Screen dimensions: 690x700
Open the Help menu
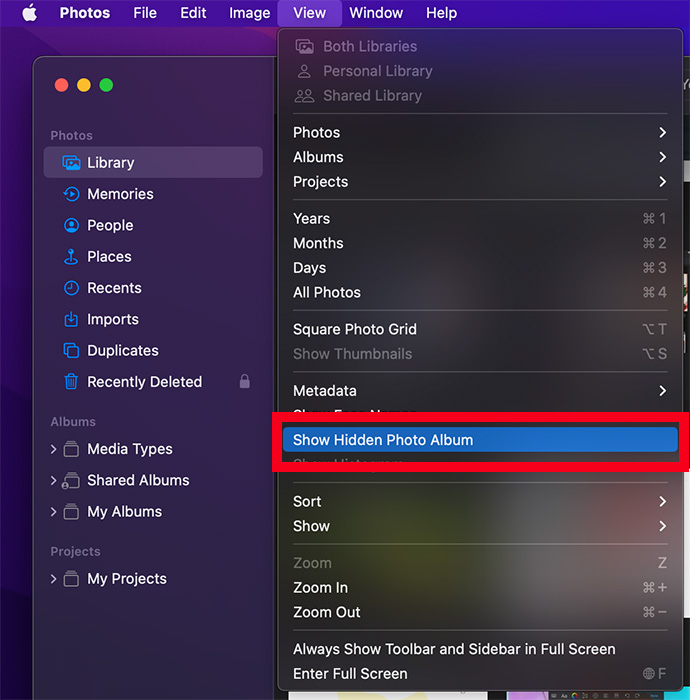[x=441, y=13]
